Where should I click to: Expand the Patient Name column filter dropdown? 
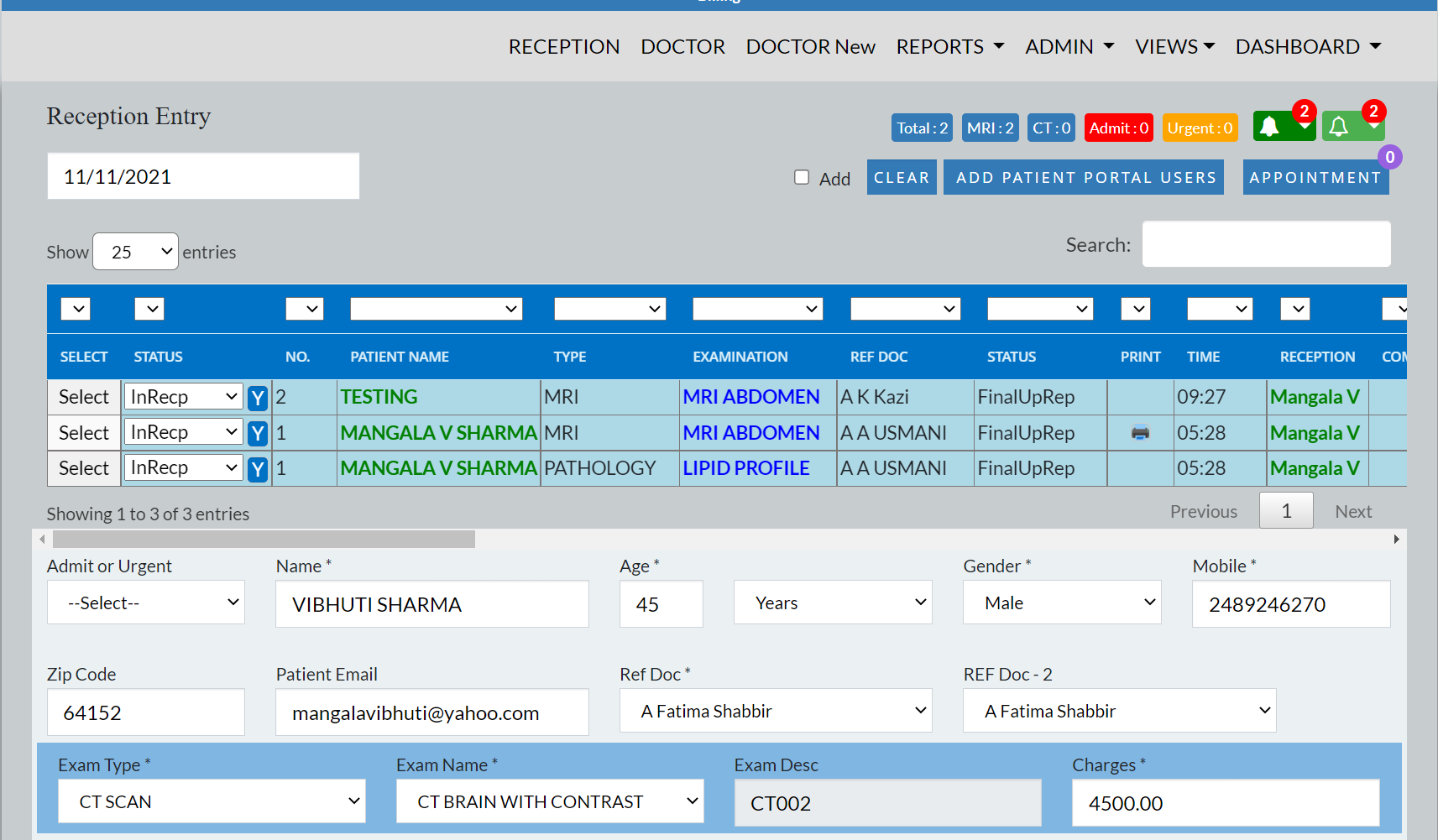click(437, 309)
